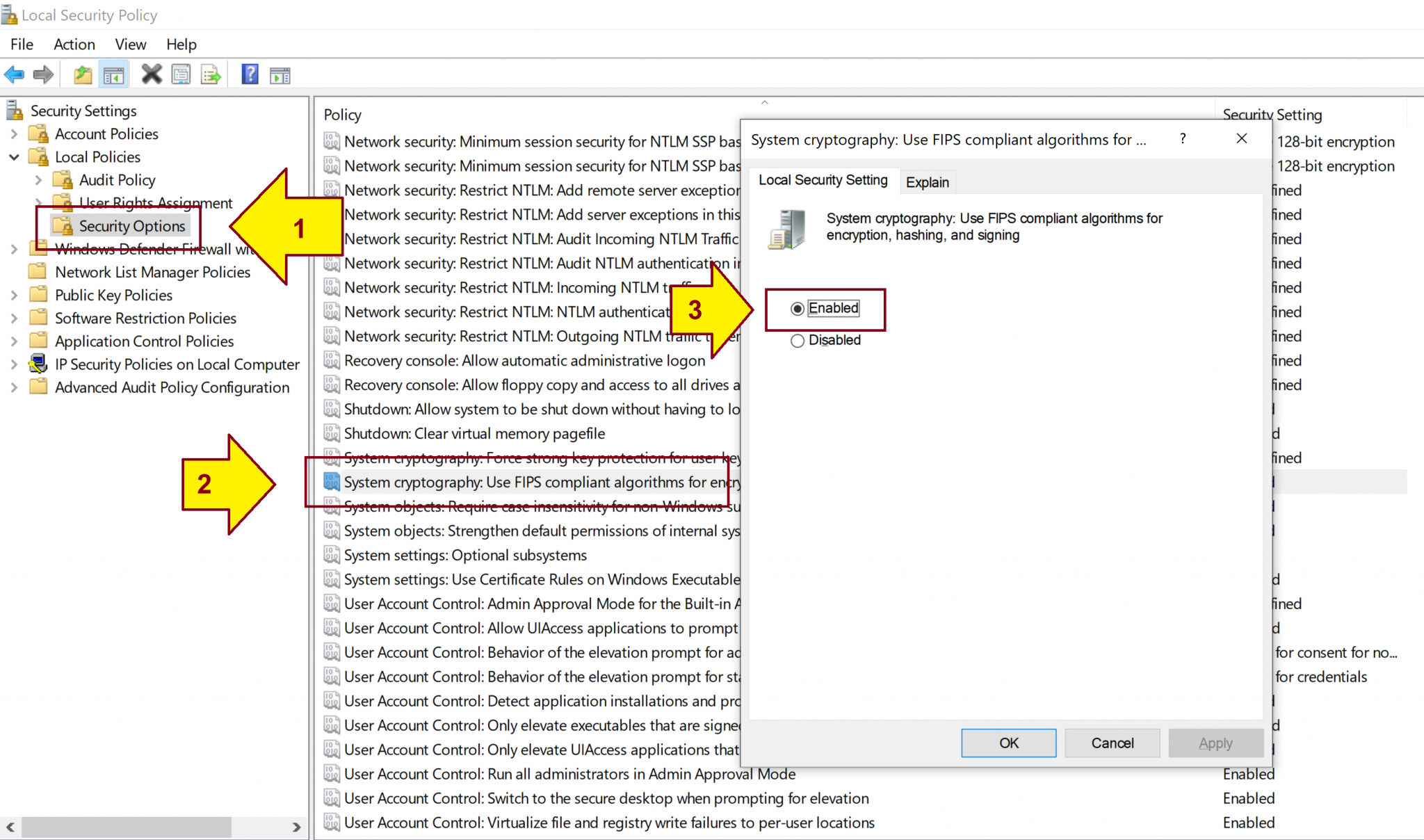Select the Security Options folder

(132, 225)
